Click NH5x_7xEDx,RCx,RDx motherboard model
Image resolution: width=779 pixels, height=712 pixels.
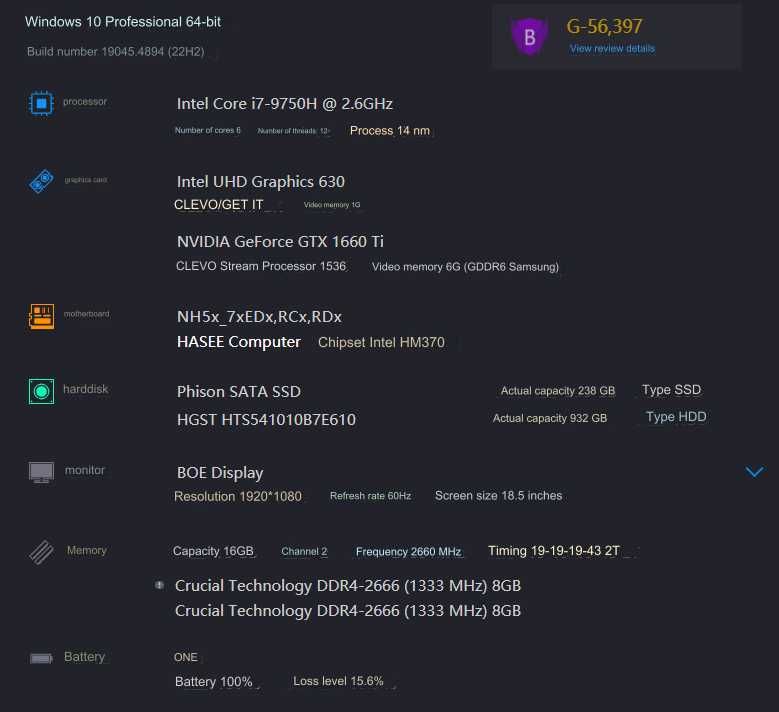[259, 316]
